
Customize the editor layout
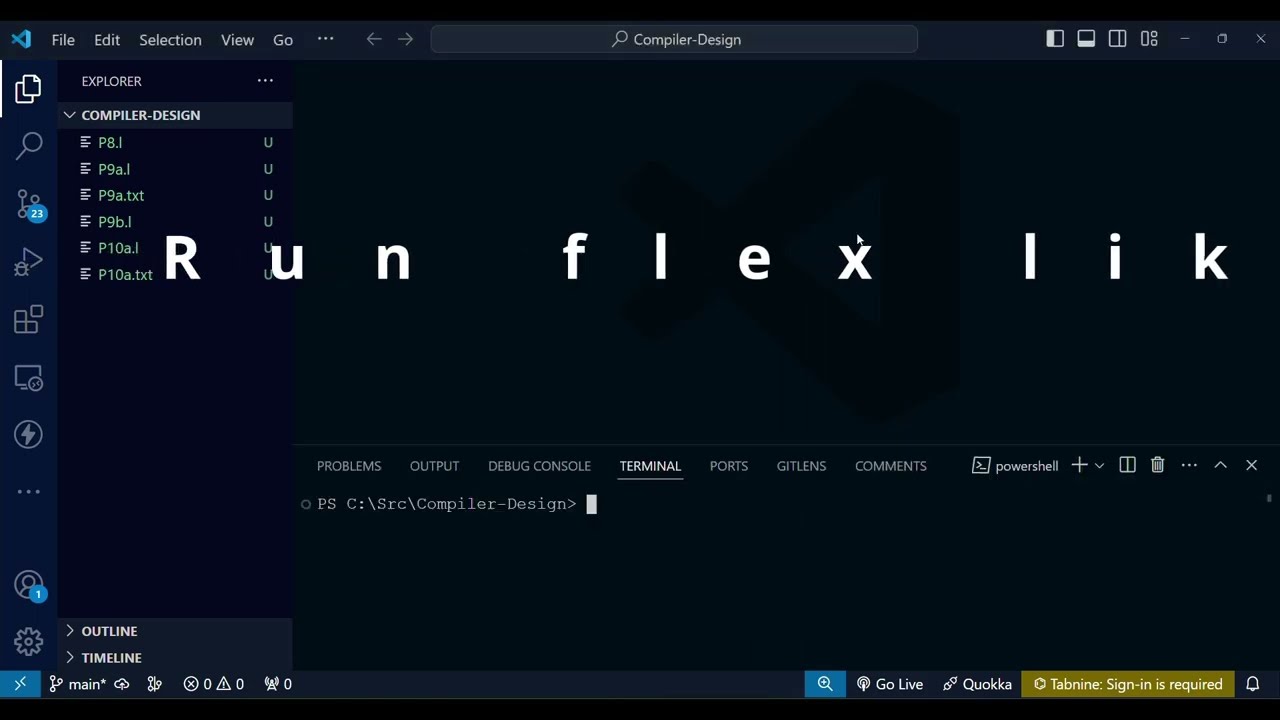tap(1149, 39)
